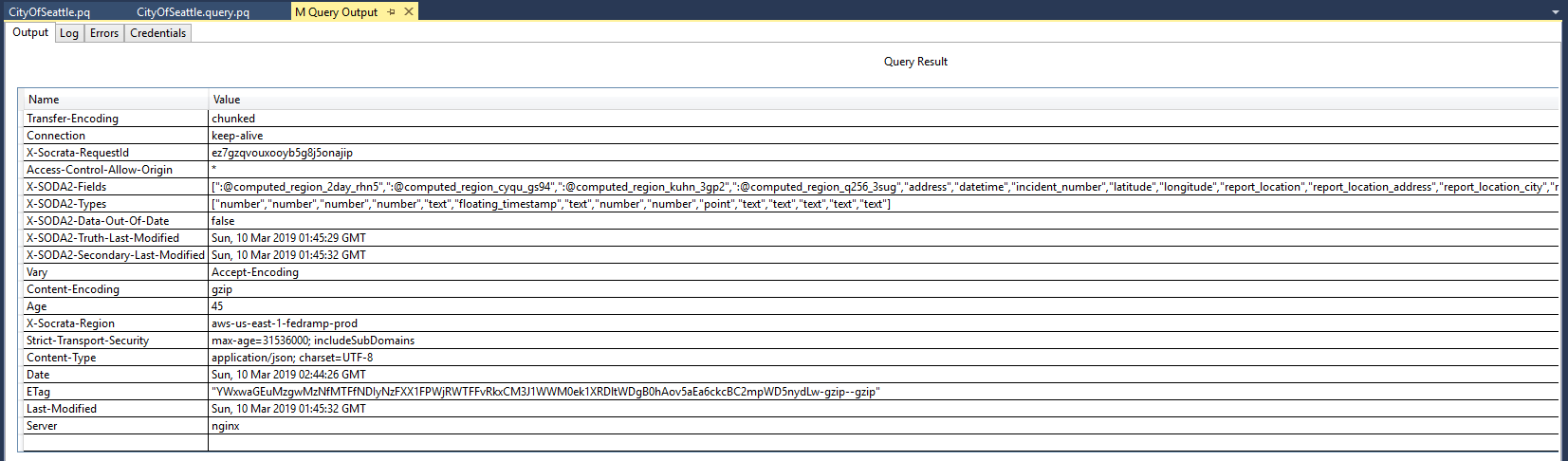Click the ETag hash value cell
Viewport: 1568px width, 461px height.
(x=883, y=392)
